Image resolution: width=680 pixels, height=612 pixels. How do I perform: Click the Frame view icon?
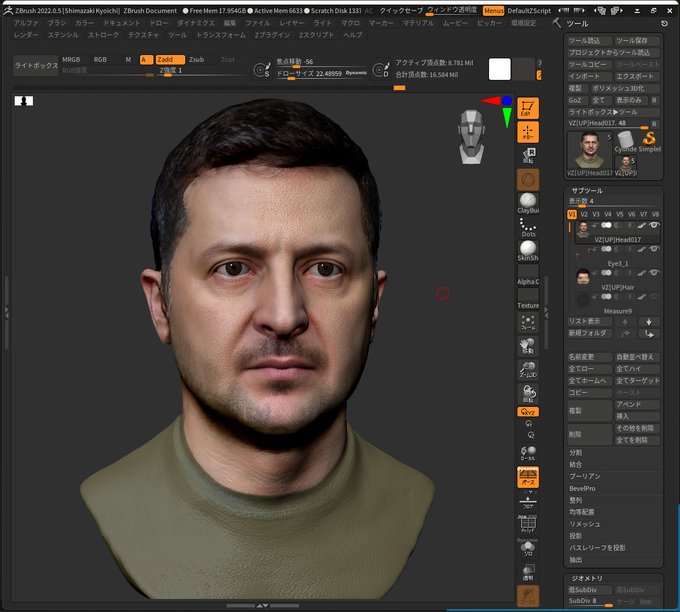[528, 323]
